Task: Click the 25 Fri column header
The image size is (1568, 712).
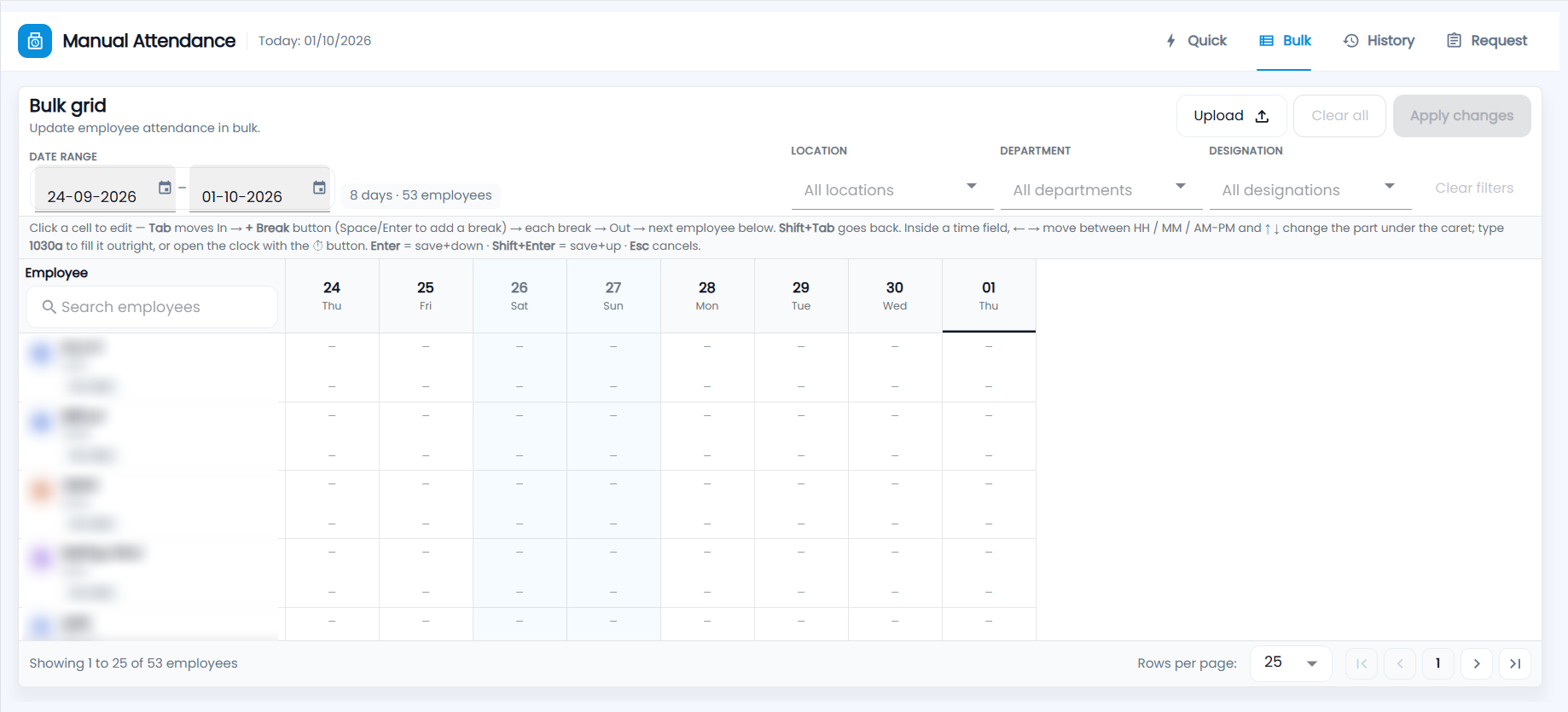Action: point(426,296)
